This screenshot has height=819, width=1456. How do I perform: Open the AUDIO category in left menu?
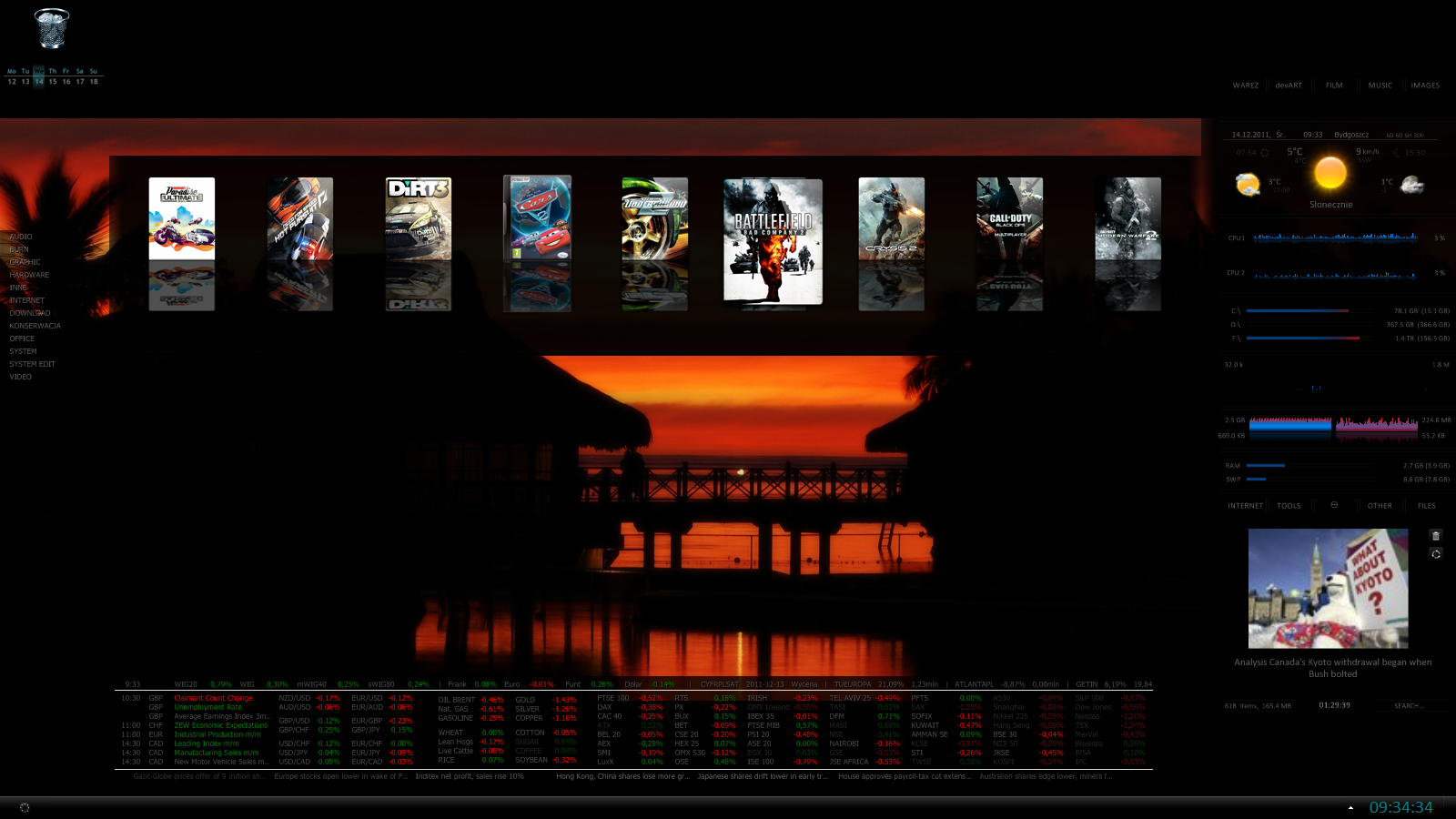21,237
